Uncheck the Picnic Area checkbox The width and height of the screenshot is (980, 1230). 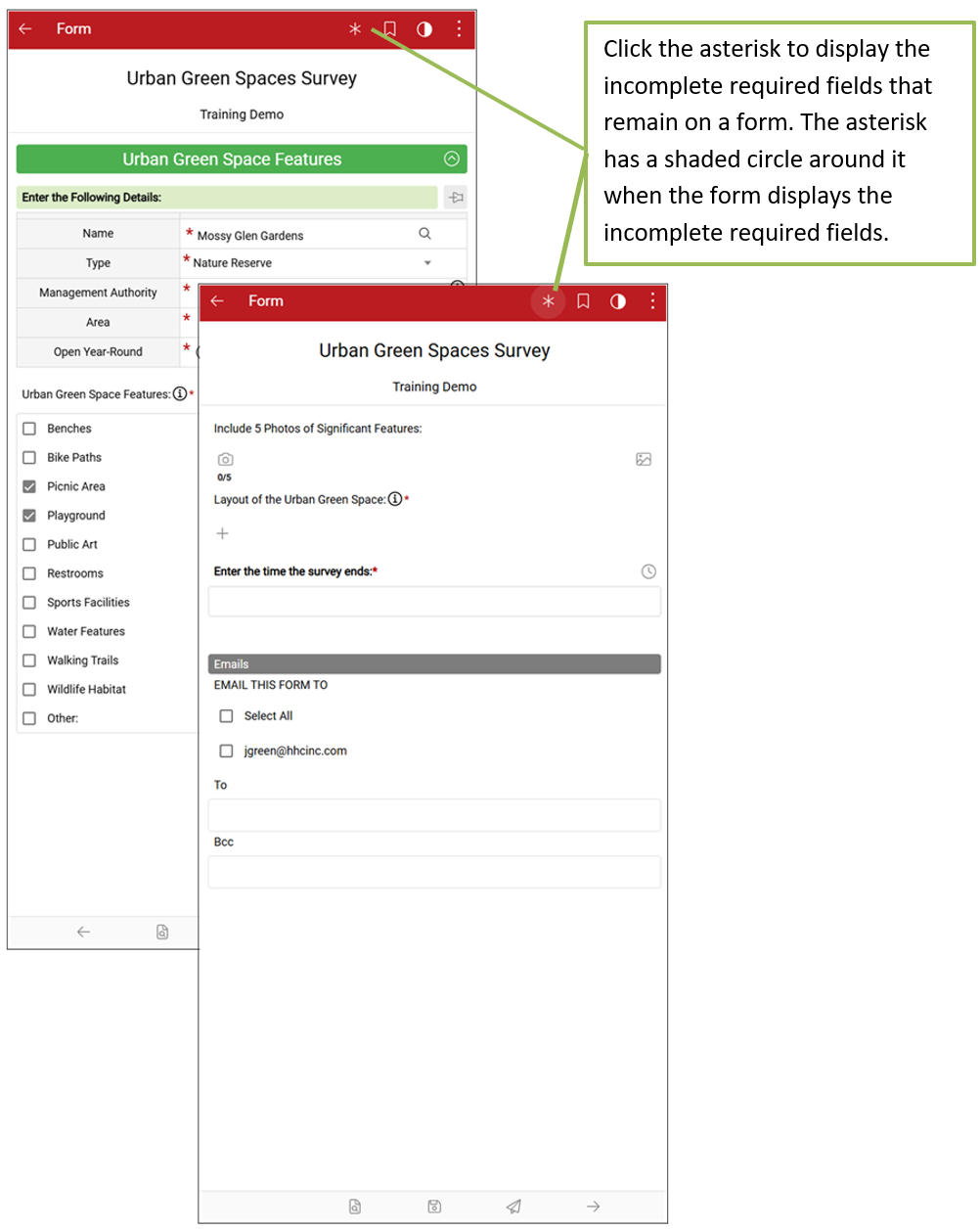pyautogui.click(x=29, y=486)
